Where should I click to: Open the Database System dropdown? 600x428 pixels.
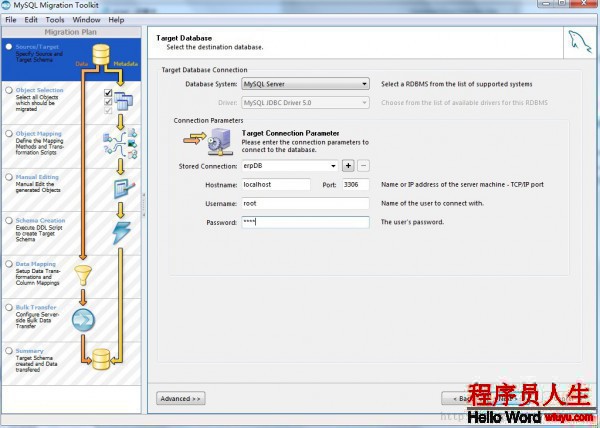(x=305, y=84)
